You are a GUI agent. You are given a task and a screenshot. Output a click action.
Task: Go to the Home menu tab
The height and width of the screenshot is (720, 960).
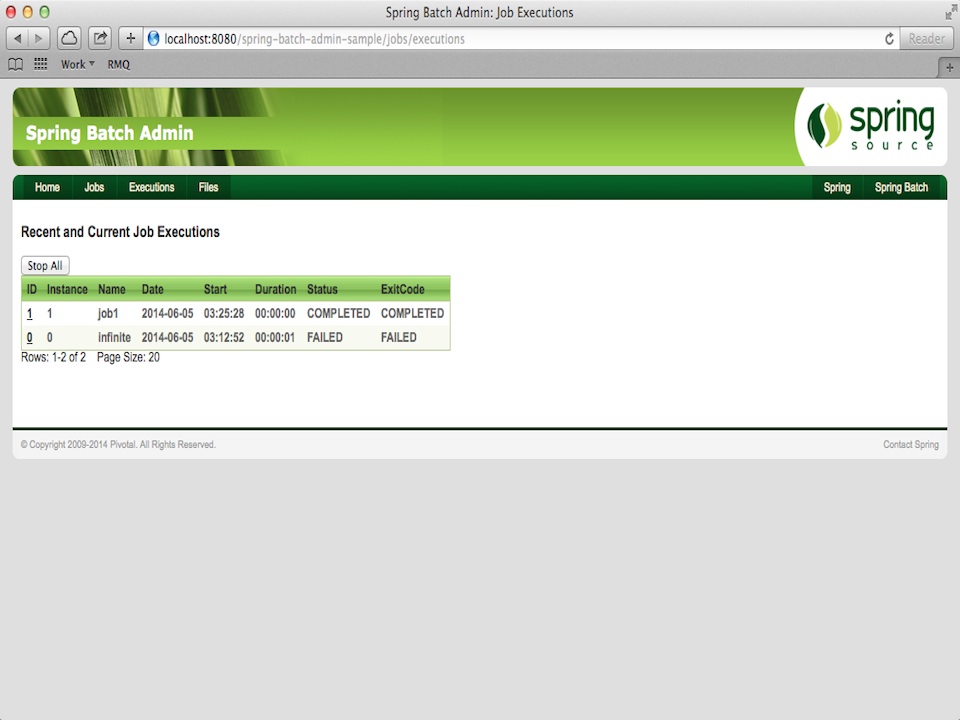(47, 188)
